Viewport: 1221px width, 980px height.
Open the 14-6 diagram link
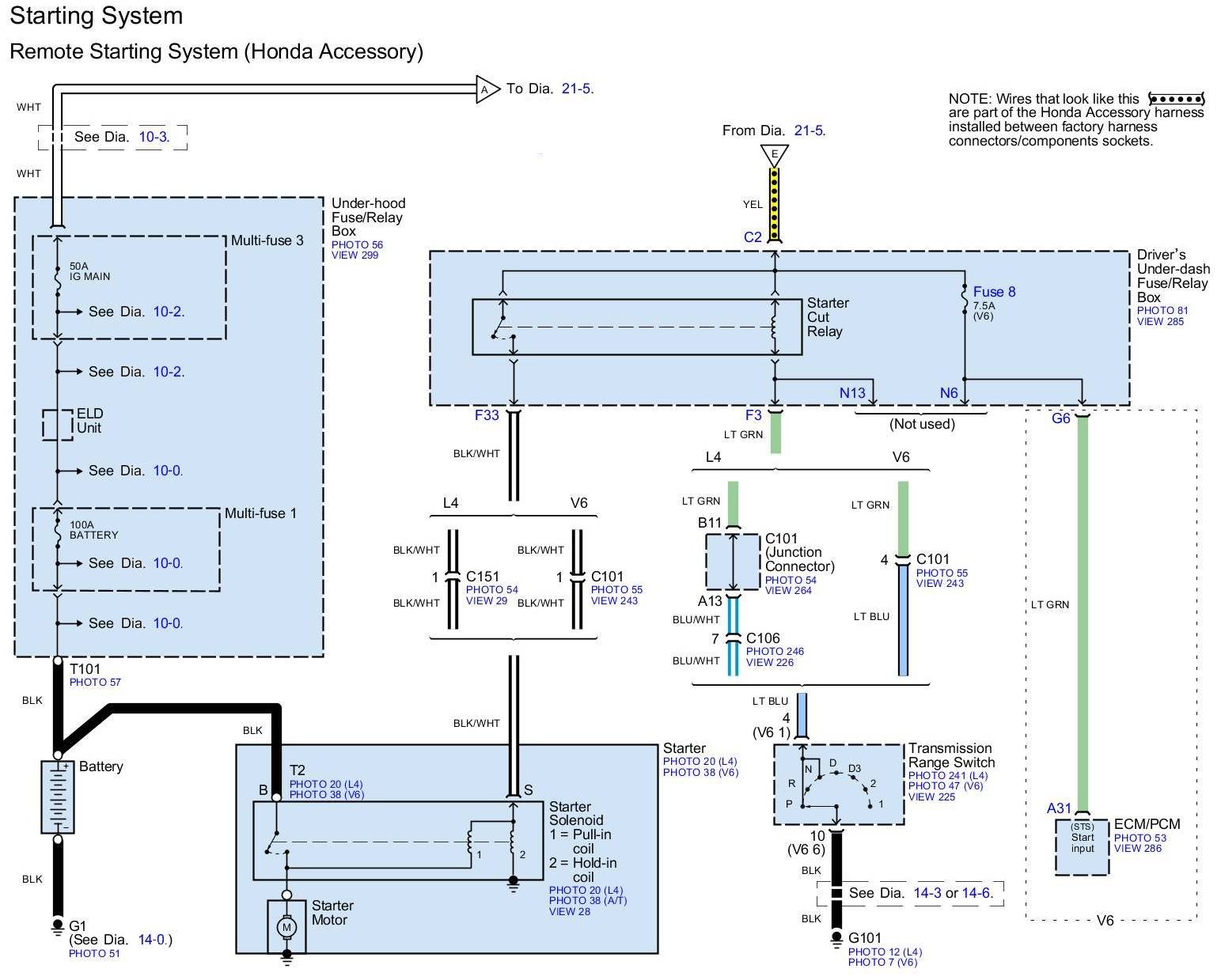coord(976,893)
